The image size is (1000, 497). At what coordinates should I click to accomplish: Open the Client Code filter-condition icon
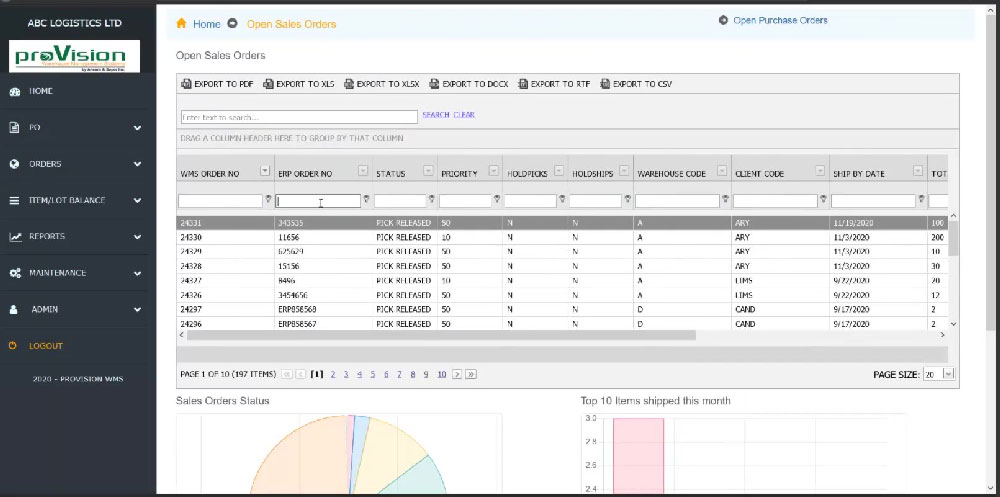pos(824,199)
